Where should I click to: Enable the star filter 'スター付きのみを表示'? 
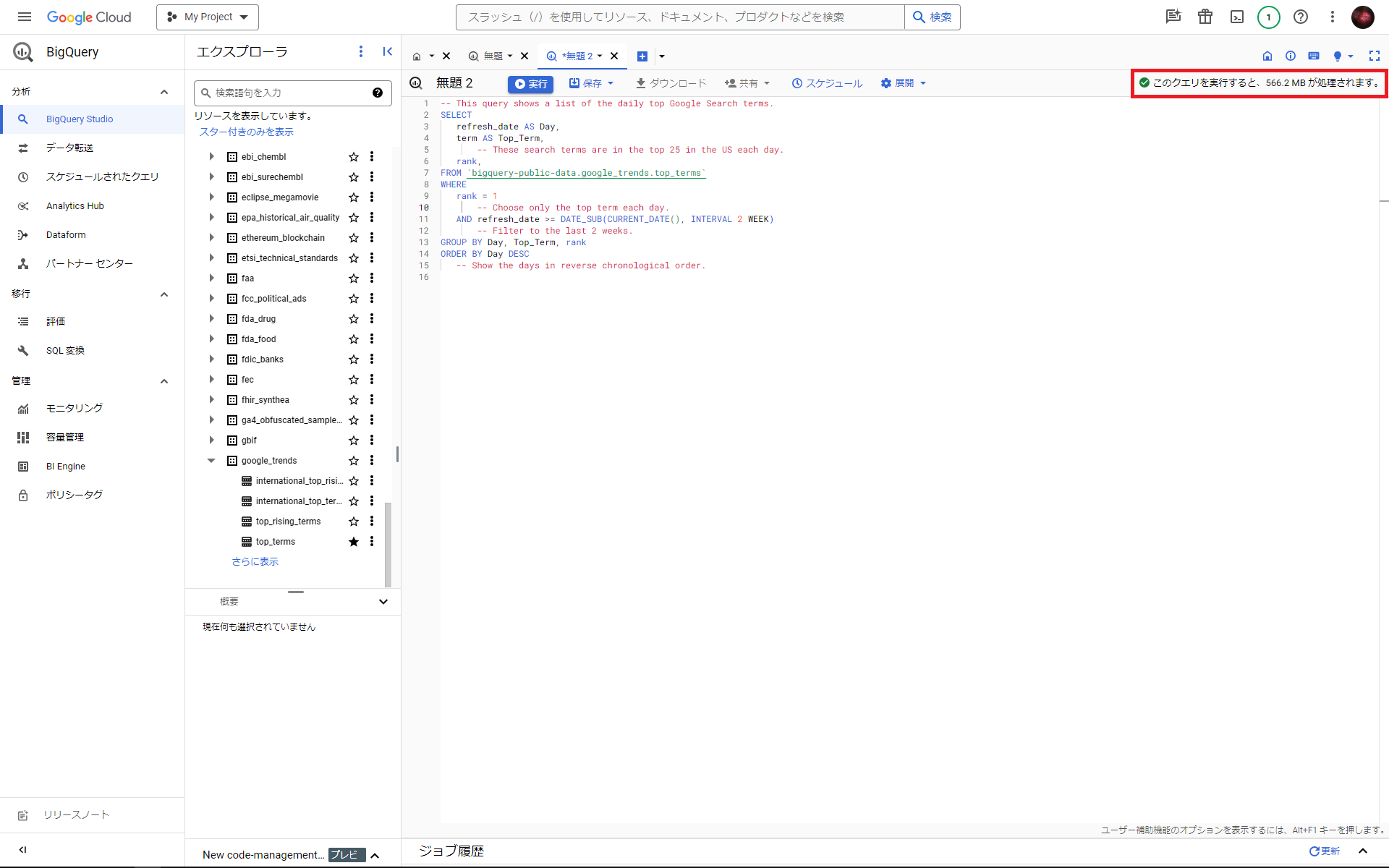[x=246, y=132]
